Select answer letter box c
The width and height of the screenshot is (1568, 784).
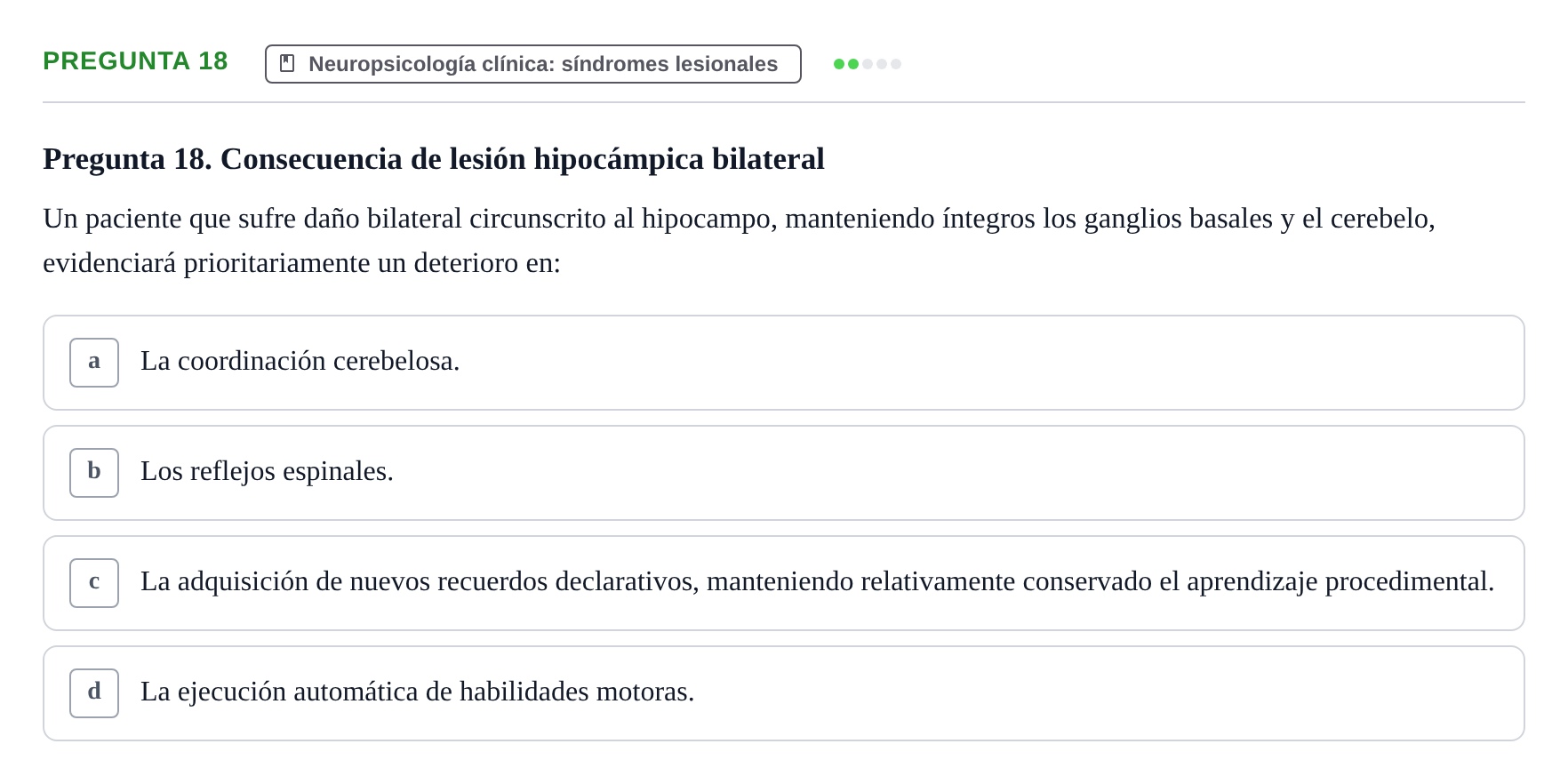(94, 583)
